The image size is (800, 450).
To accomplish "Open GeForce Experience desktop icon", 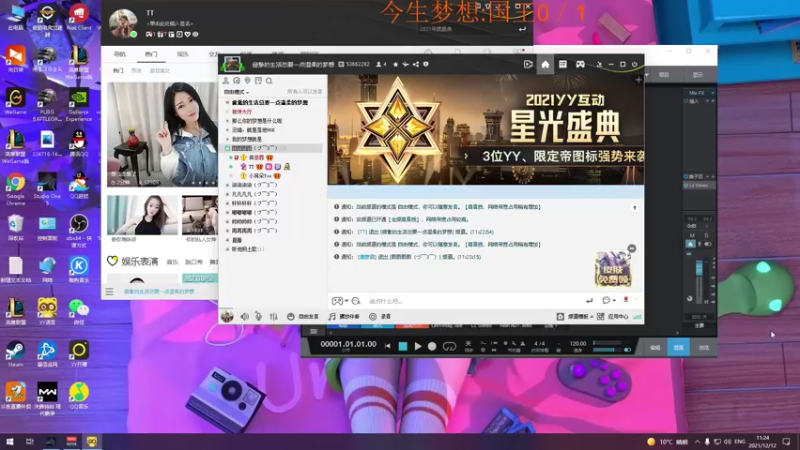I will [79, 105].
